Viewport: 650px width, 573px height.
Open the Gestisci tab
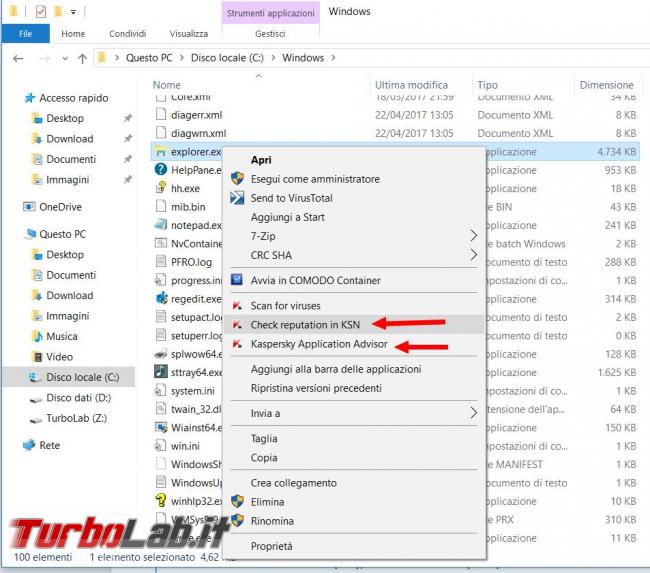pos(270,34)
